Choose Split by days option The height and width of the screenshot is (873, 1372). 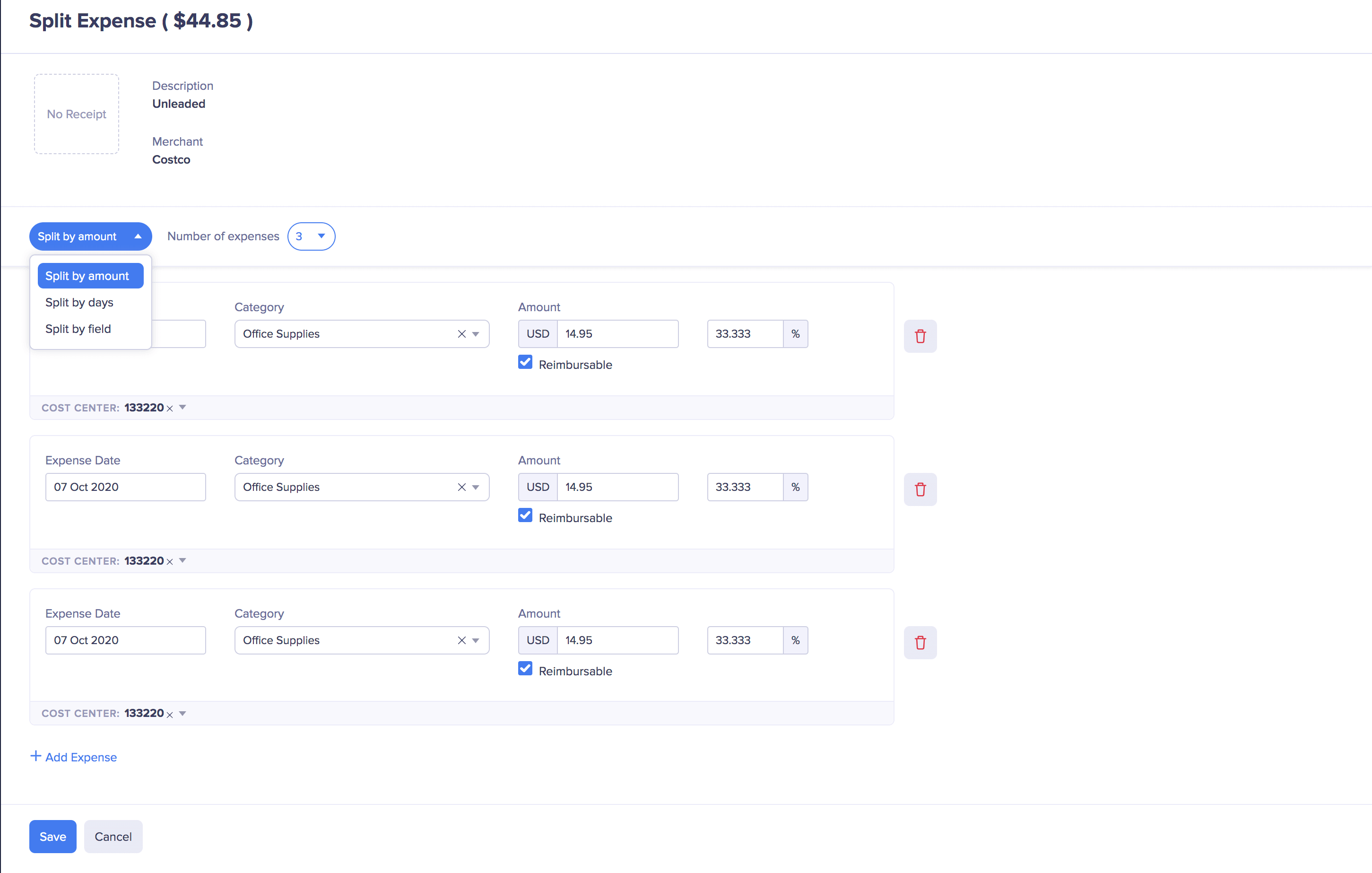tap(79, 303)
